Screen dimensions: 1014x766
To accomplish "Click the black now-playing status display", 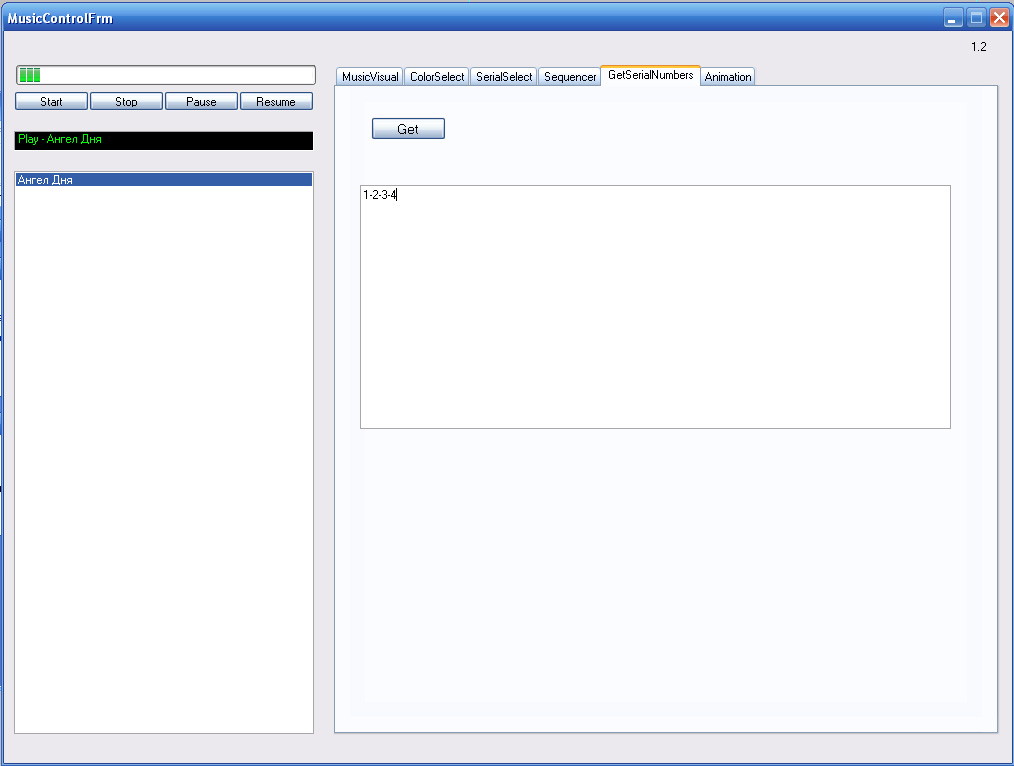I will coord(164,140).
